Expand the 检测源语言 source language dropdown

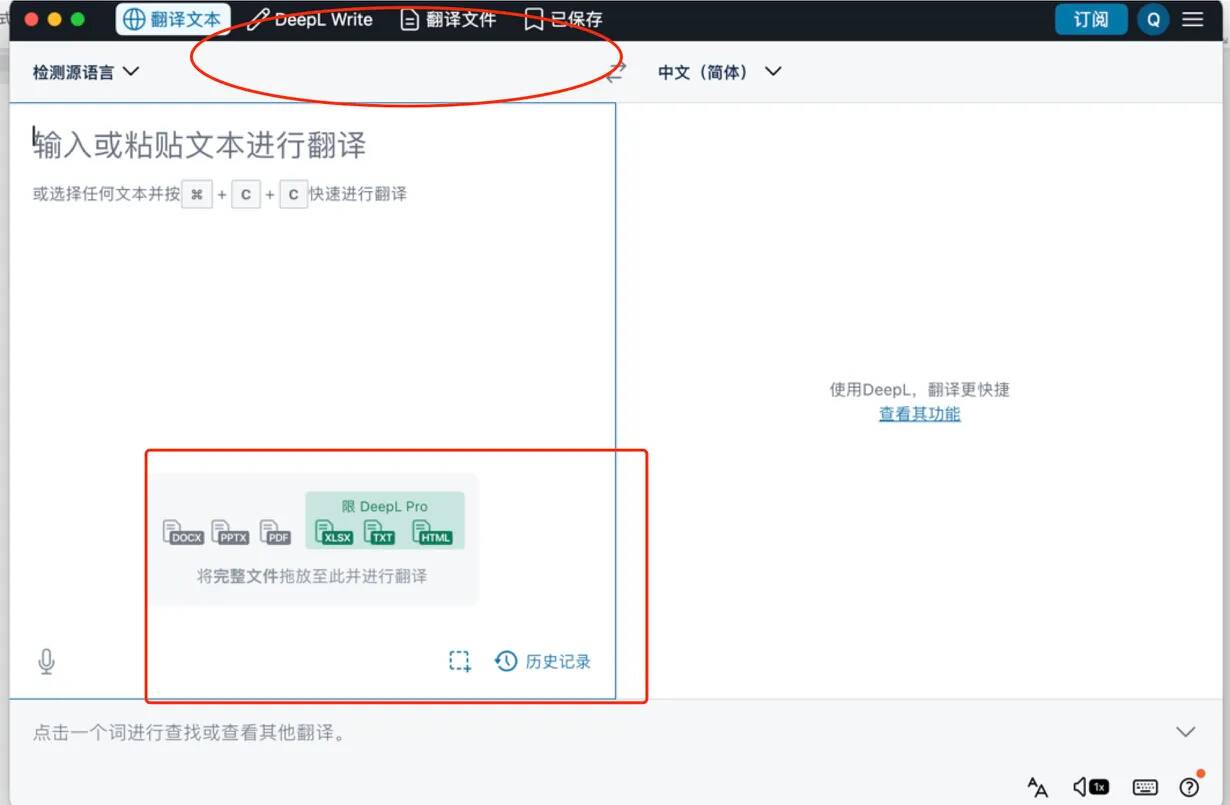click(86, 72)
